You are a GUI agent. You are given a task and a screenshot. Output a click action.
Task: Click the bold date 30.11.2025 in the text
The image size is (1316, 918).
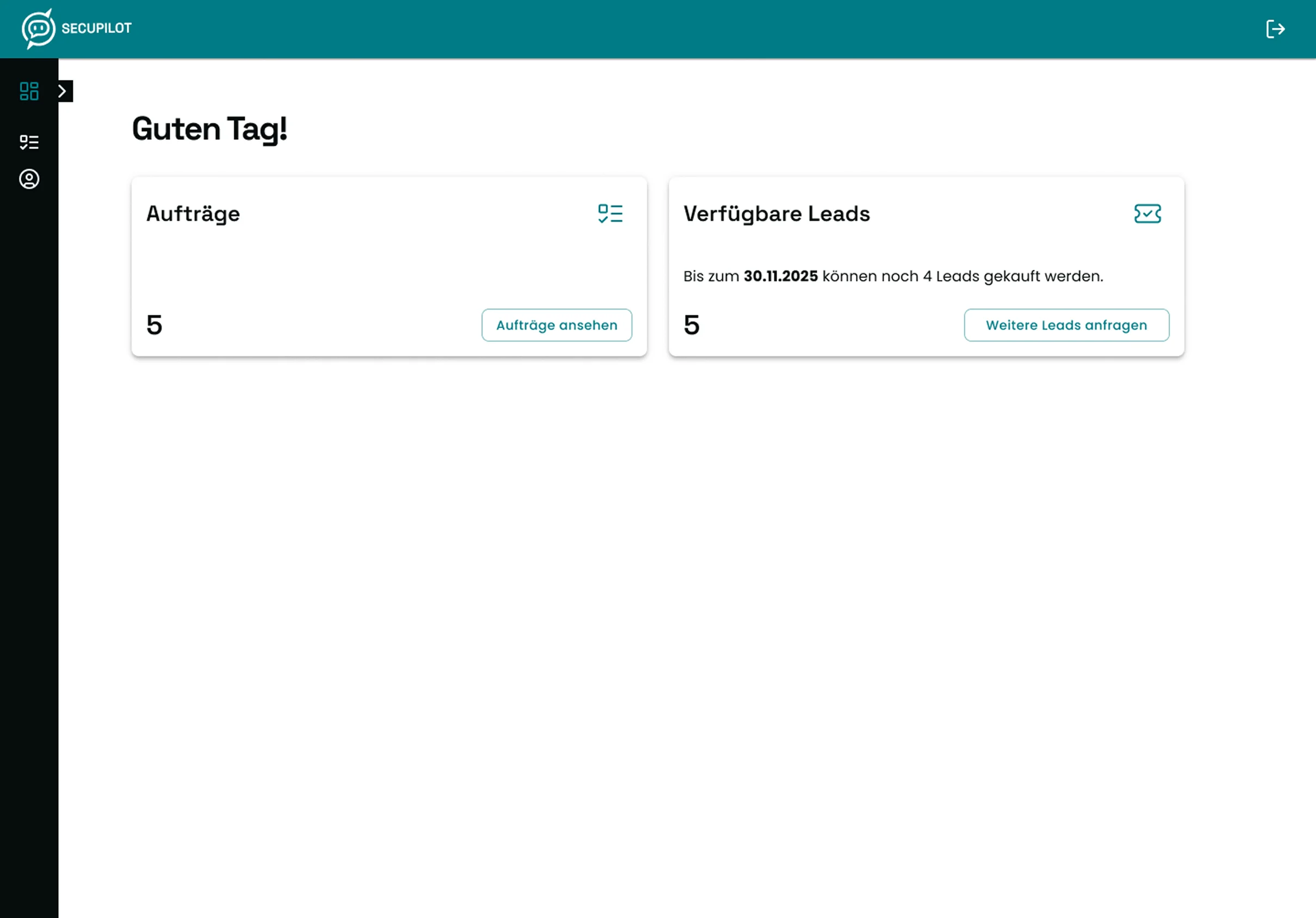pos(781,276)
